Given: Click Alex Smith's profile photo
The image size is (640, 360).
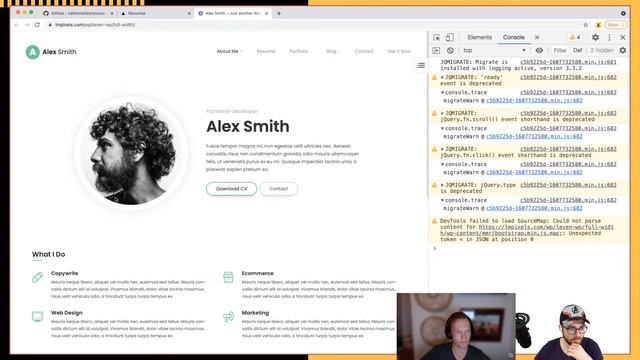Looking at the screenshot, I should tap(132, 153).
